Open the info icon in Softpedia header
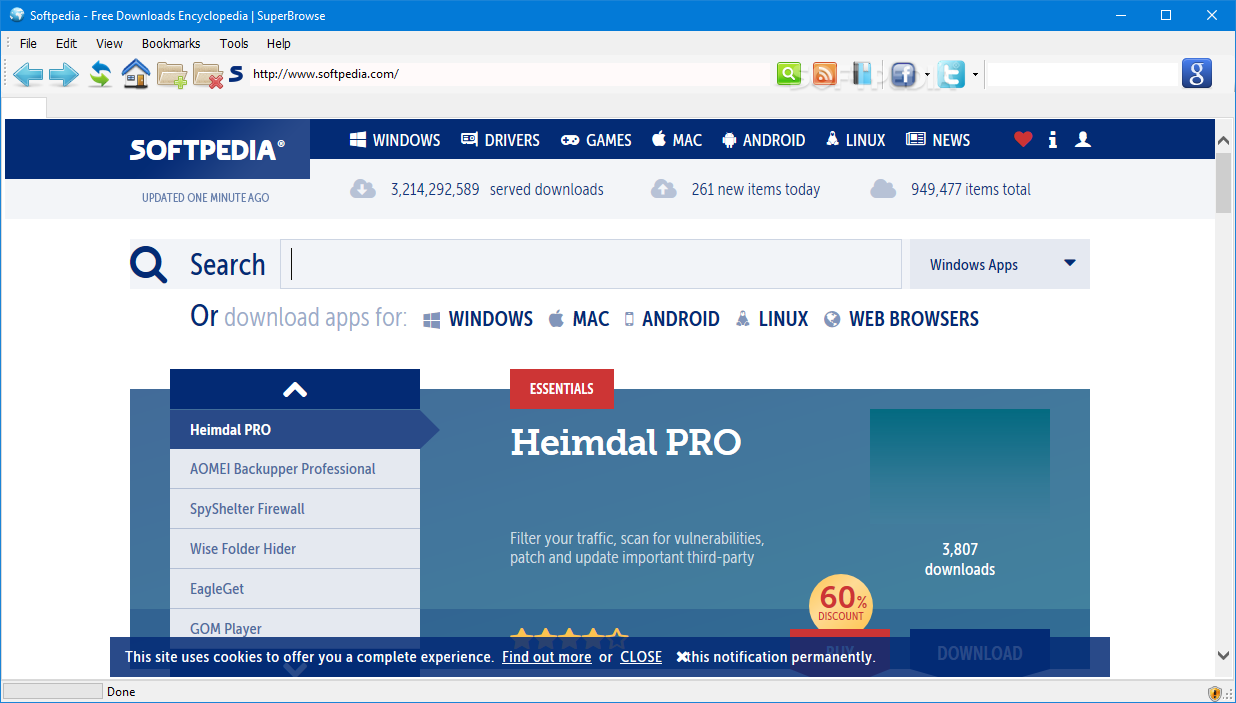This screenshot has height=703, width=1236. point(1052,140)
